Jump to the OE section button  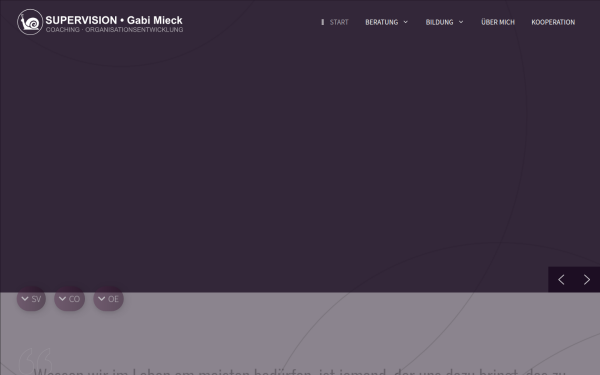coord(108,298)
